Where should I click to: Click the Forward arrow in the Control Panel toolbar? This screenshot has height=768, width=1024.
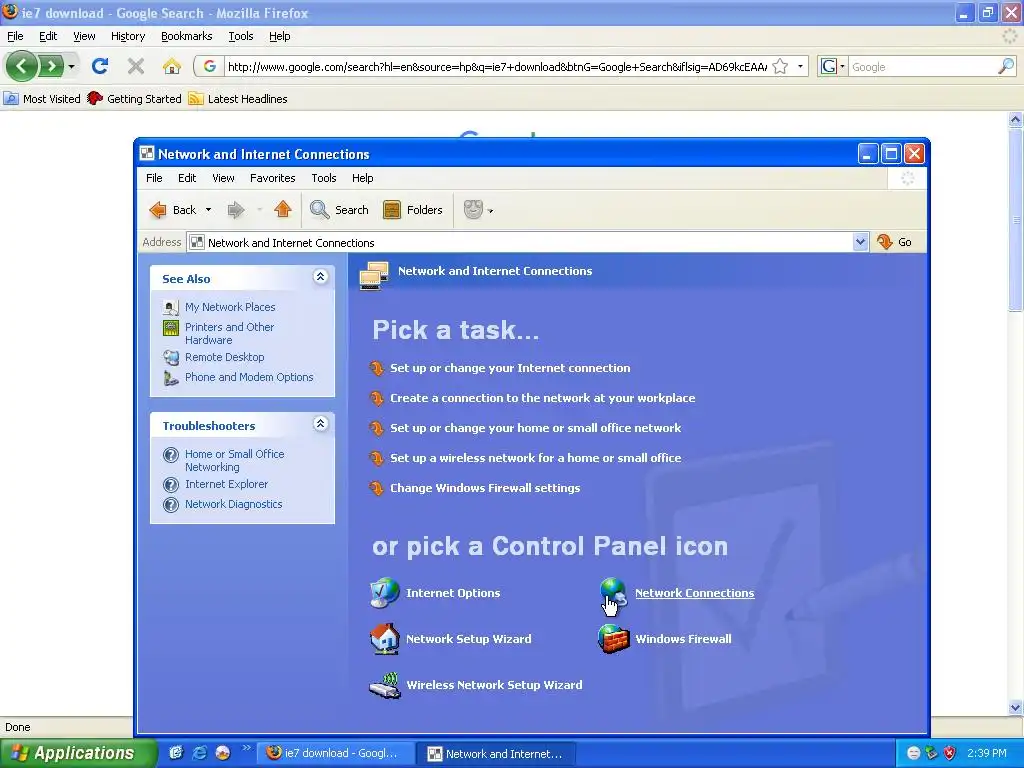pos(236,210)
